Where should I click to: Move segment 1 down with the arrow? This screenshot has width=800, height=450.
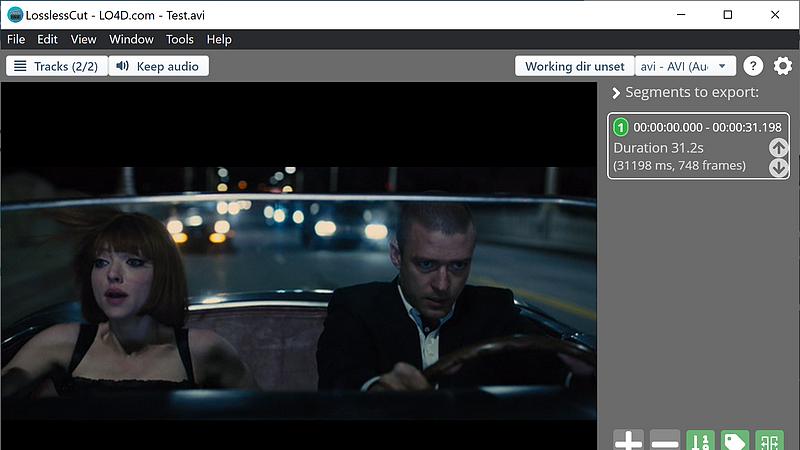point(779,167)
